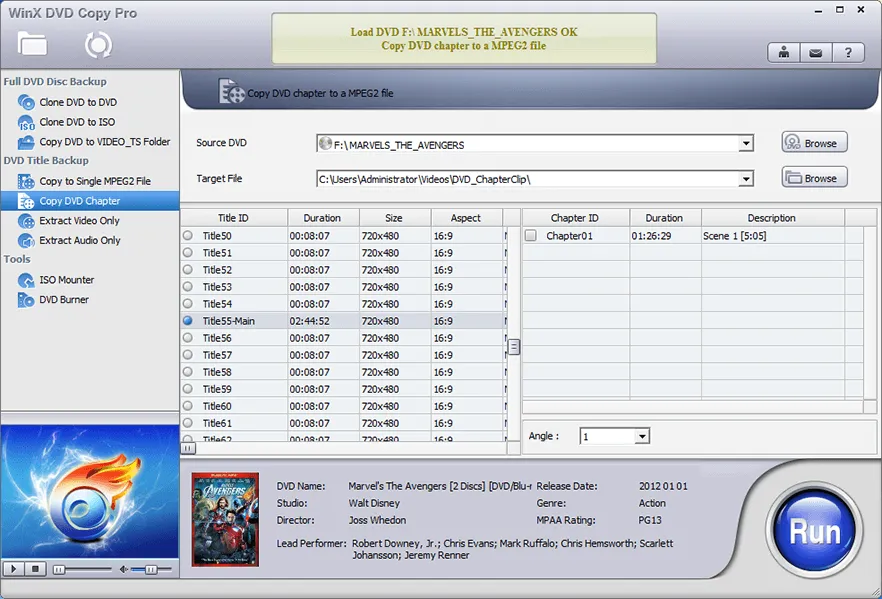
Task: Open the ISO Mounter tool
Action: tap(66, 280)
